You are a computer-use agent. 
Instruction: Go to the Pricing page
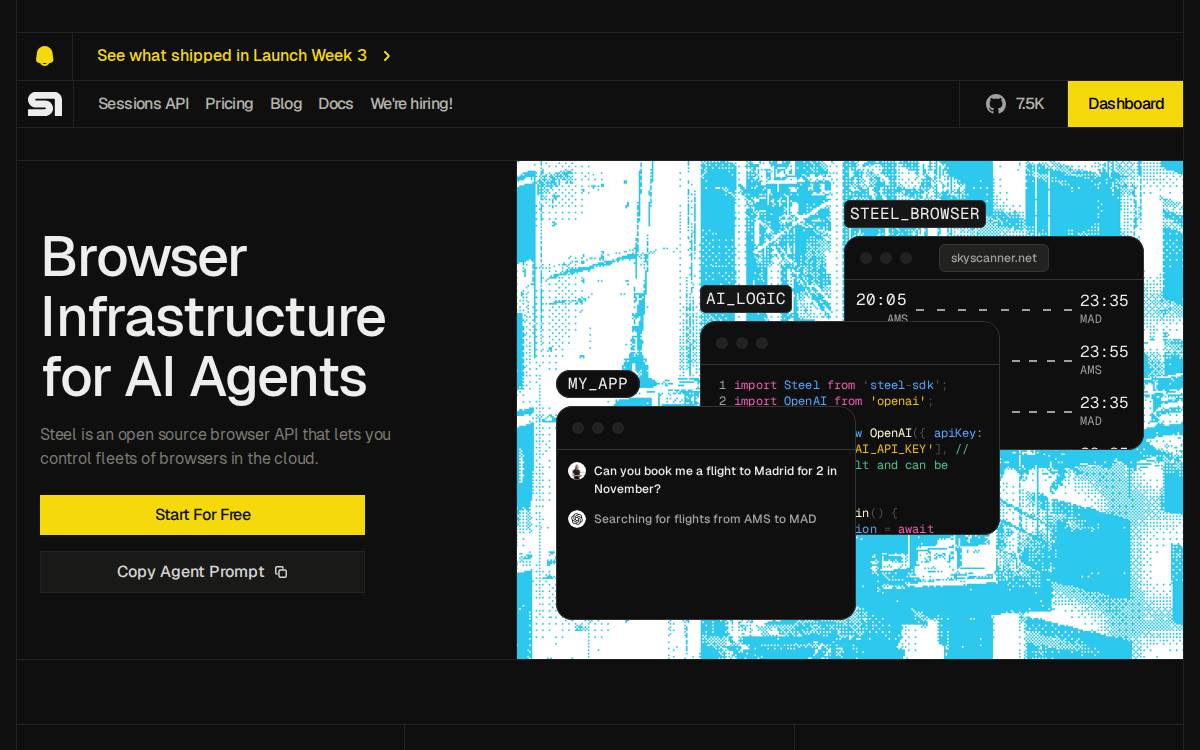[x=229, y=104]
